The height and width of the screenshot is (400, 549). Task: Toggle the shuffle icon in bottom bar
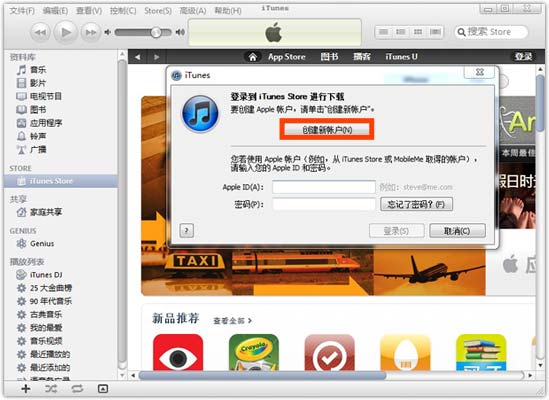tap(51, 388)
